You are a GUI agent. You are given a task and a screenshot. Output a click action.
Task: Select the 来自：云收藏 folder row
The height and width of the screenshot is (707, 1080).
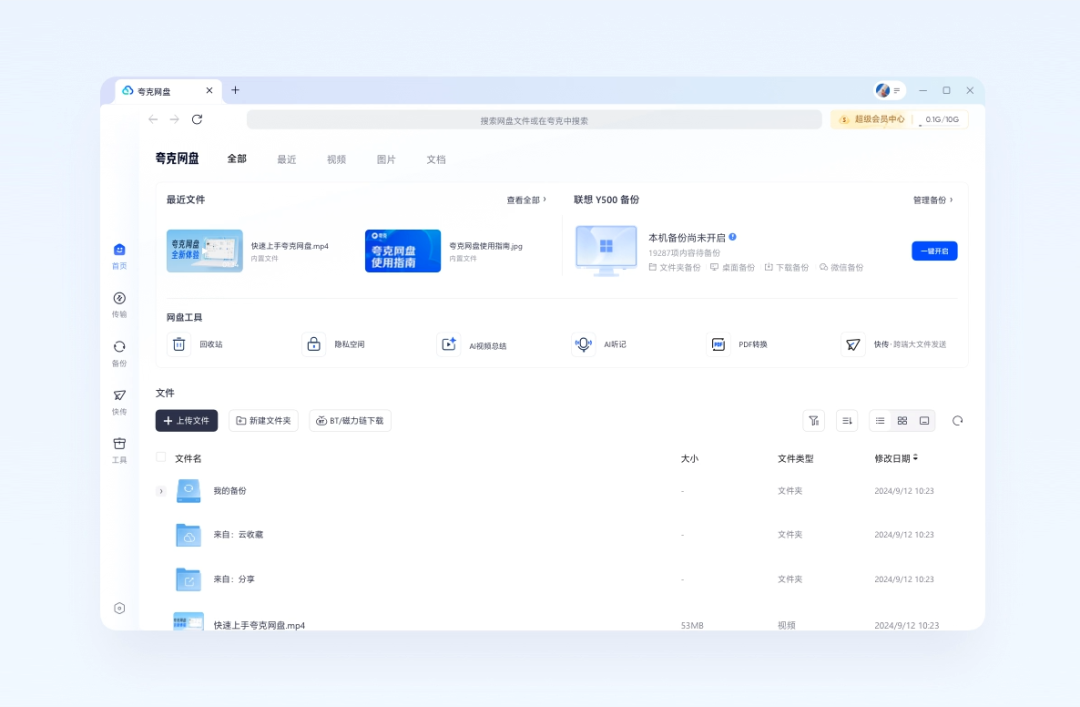[560, 535]
